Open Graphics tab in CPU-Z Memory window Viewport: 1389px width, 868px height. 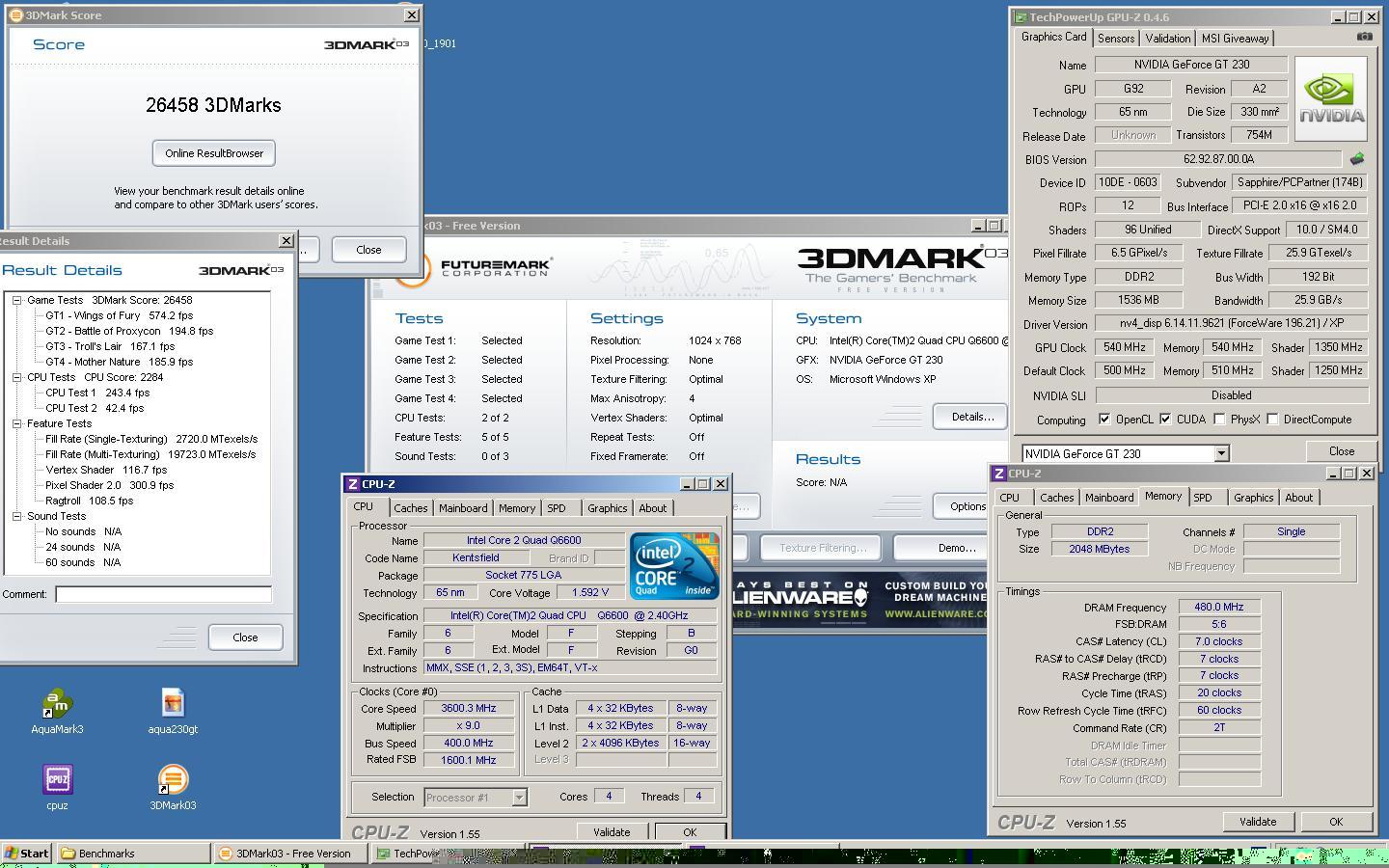pos(1253,498)
